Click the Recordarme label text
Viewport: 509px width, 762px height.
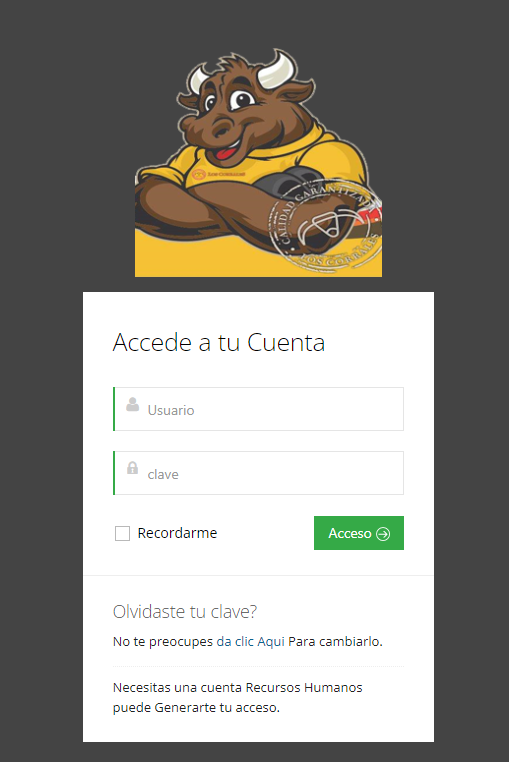[177, 533]
